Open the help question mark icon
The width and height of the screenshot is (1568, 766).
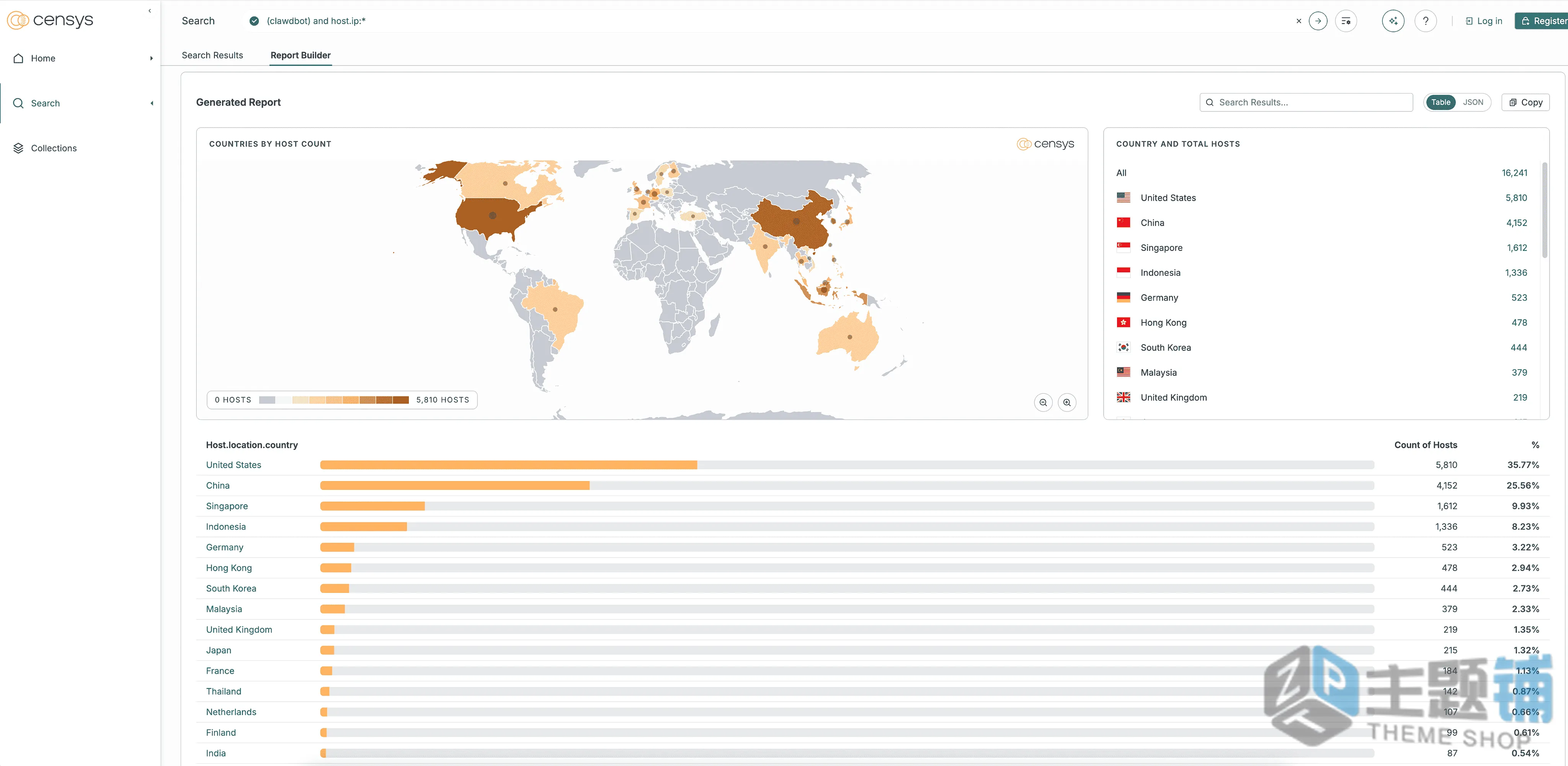[x=1426, y=21]
